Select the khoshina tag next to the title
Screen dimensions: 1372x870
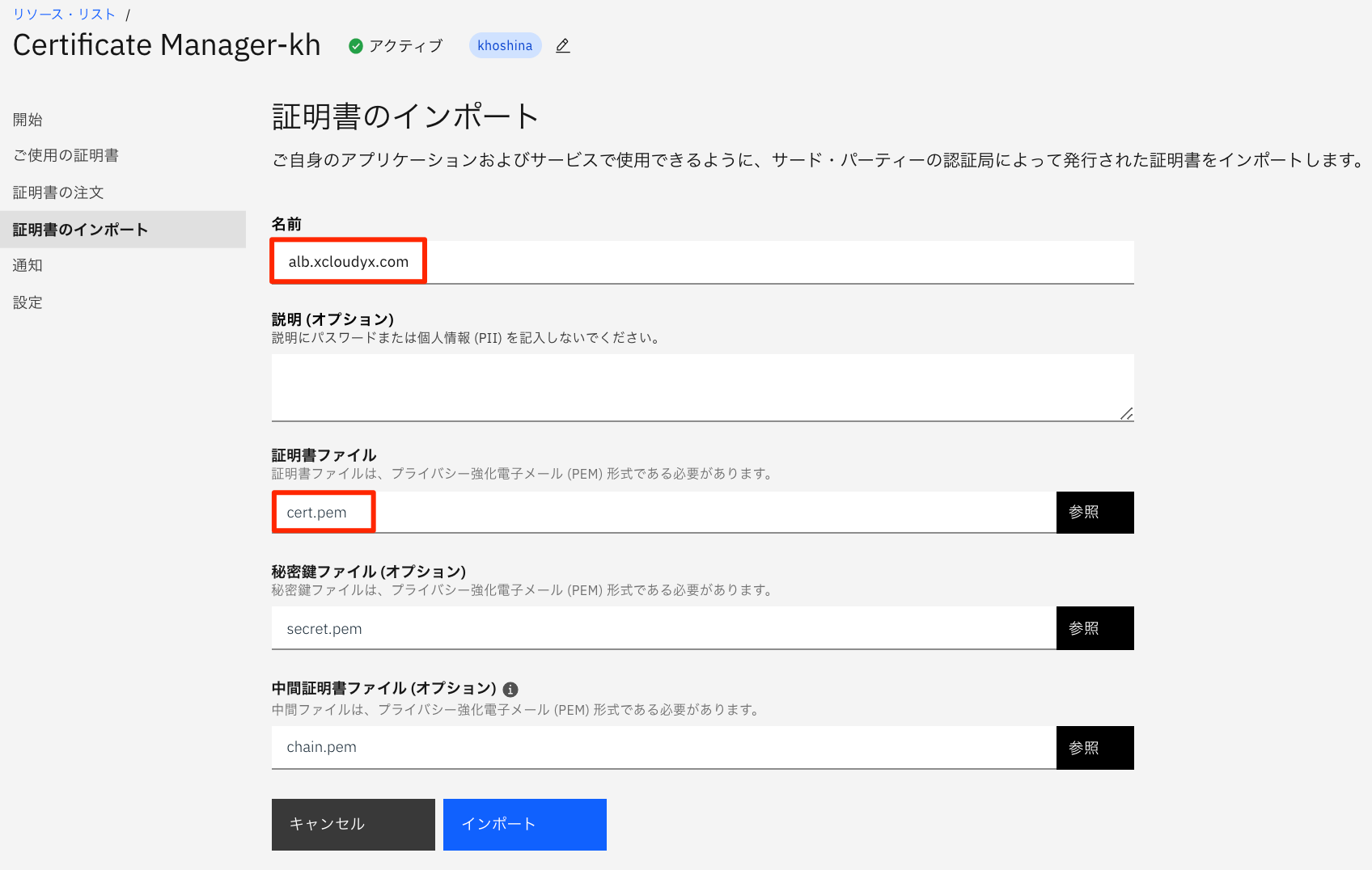click(x=505, y=45)
